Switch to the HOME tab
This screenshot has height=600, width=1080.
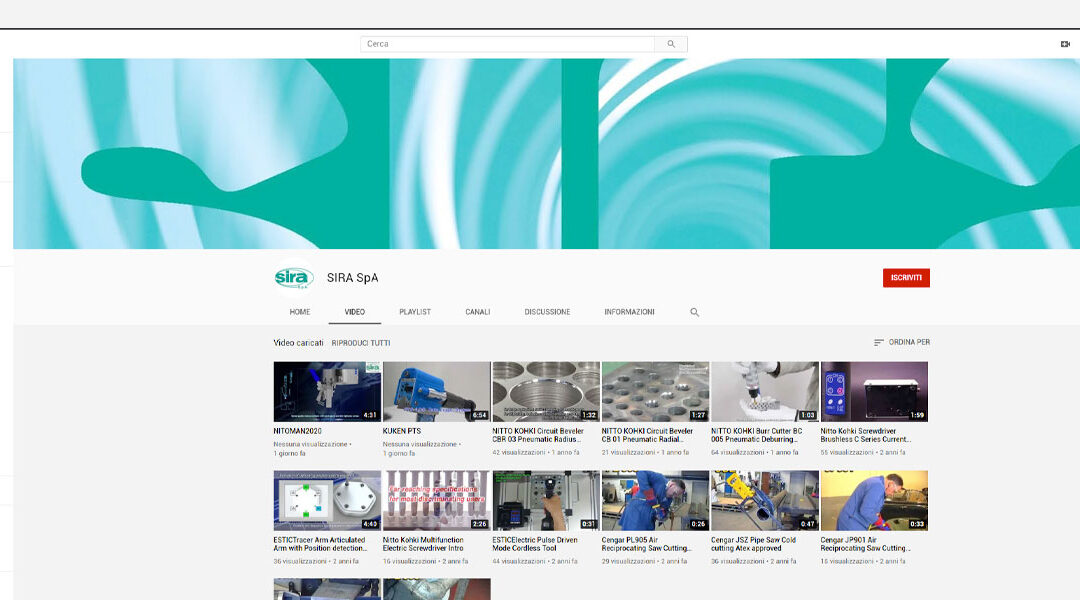click(x=300, y=312)
